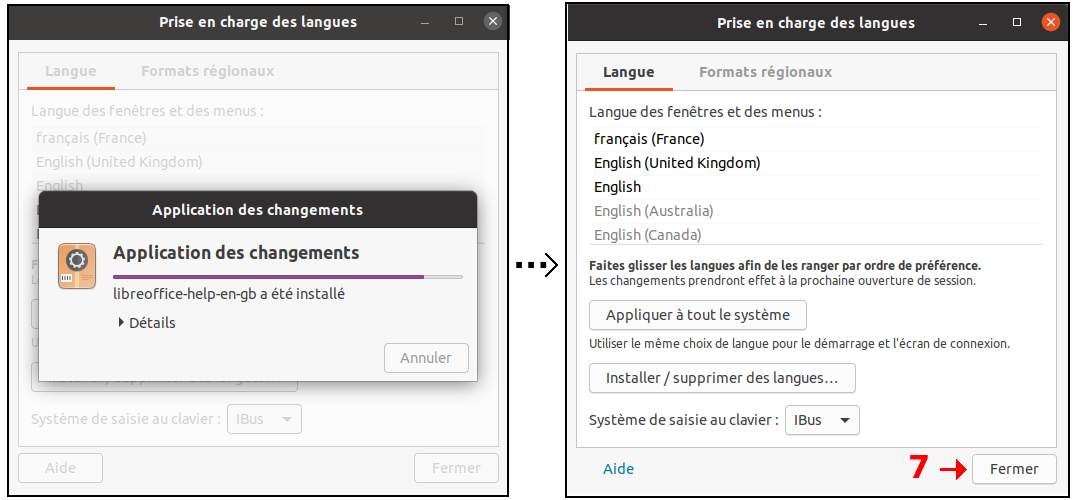The image size is (1077, 500).
Task: Open the dimmed IBus dropdown in the left window
Action: 264,418
